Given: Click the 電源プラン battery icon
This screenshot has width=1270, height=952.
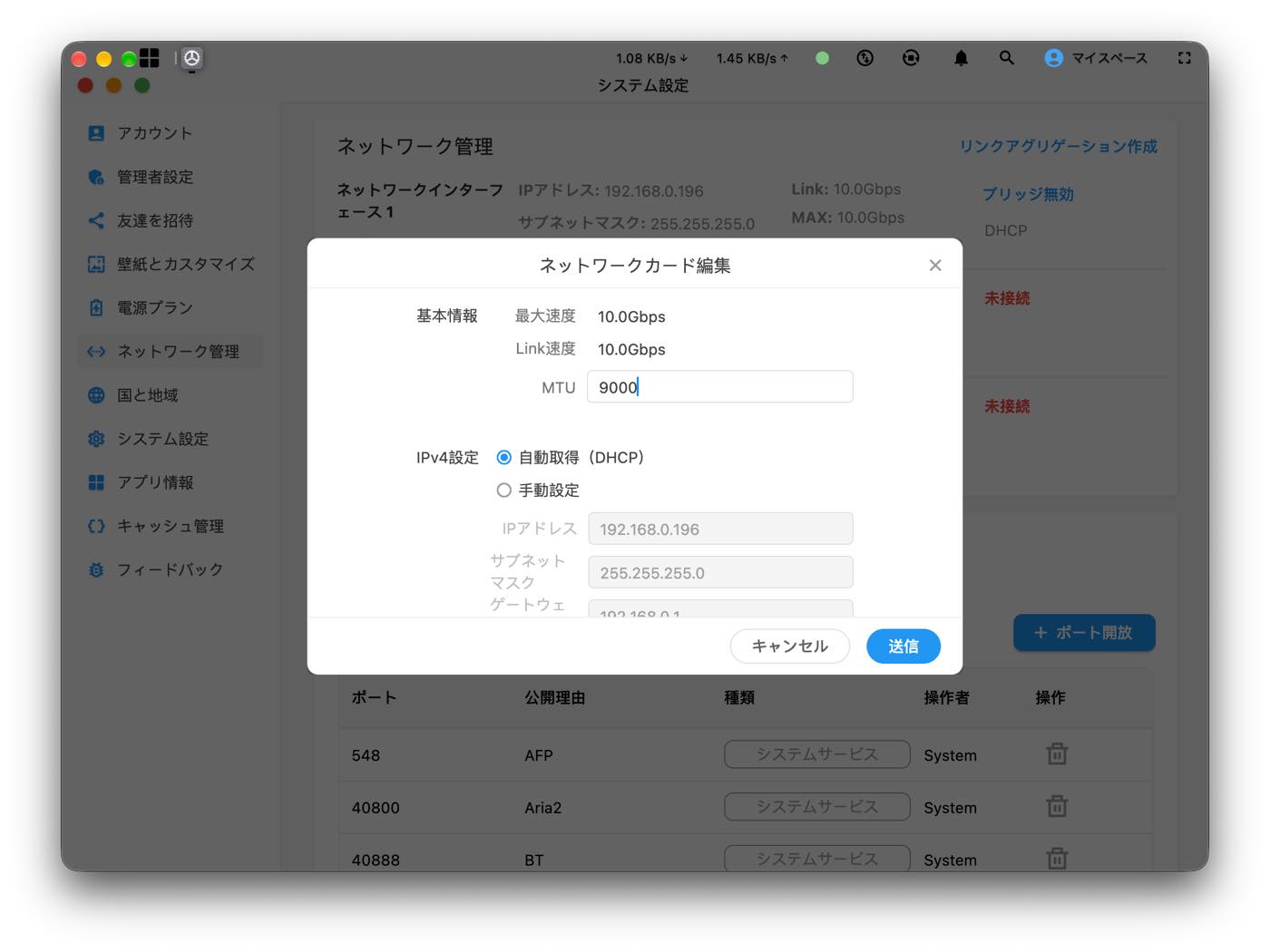Looking at the screenshot, I should [x=96, y=307].
